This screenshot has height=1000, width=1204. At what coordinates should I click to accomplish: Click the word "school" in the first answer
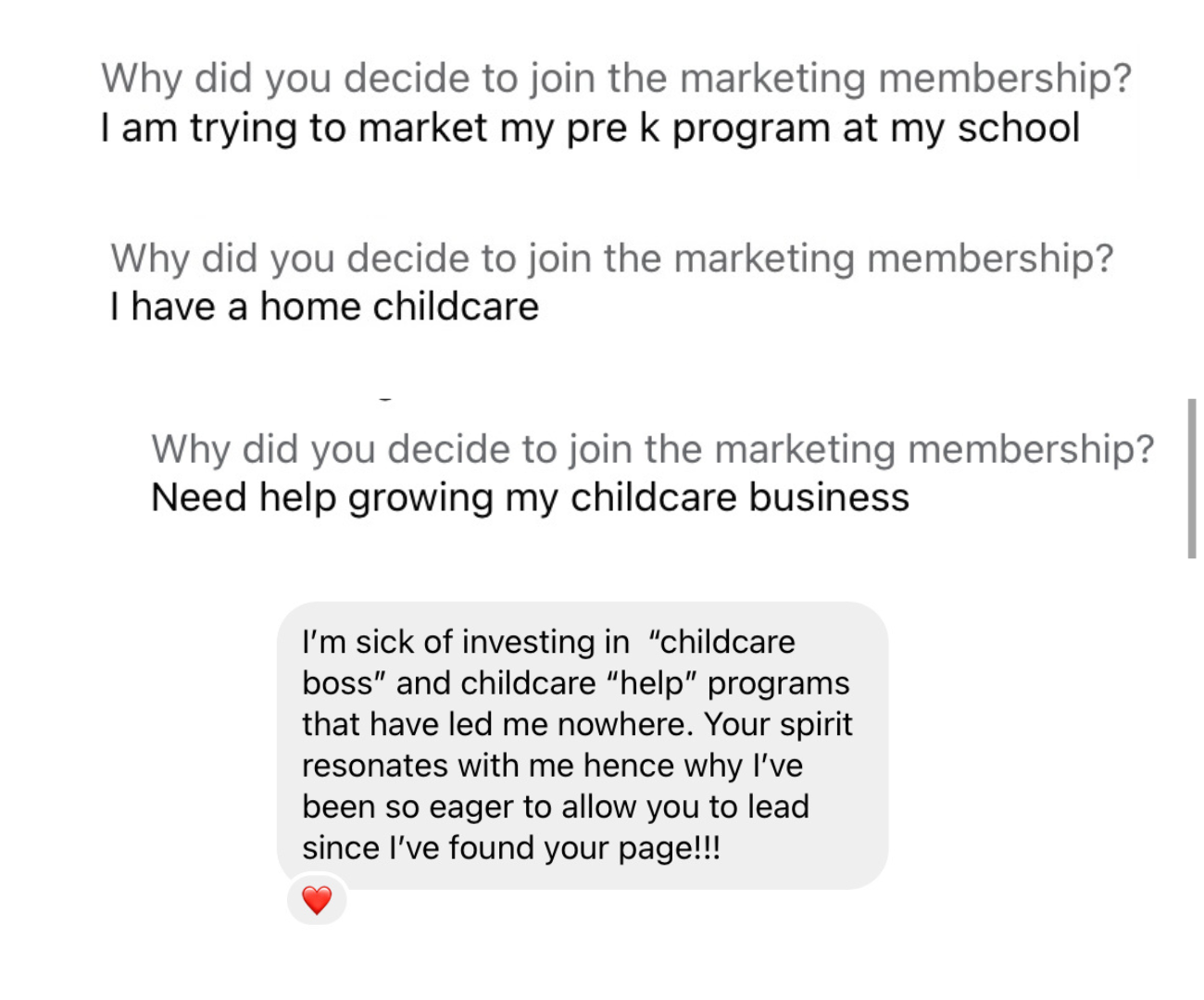[1018, 128]
